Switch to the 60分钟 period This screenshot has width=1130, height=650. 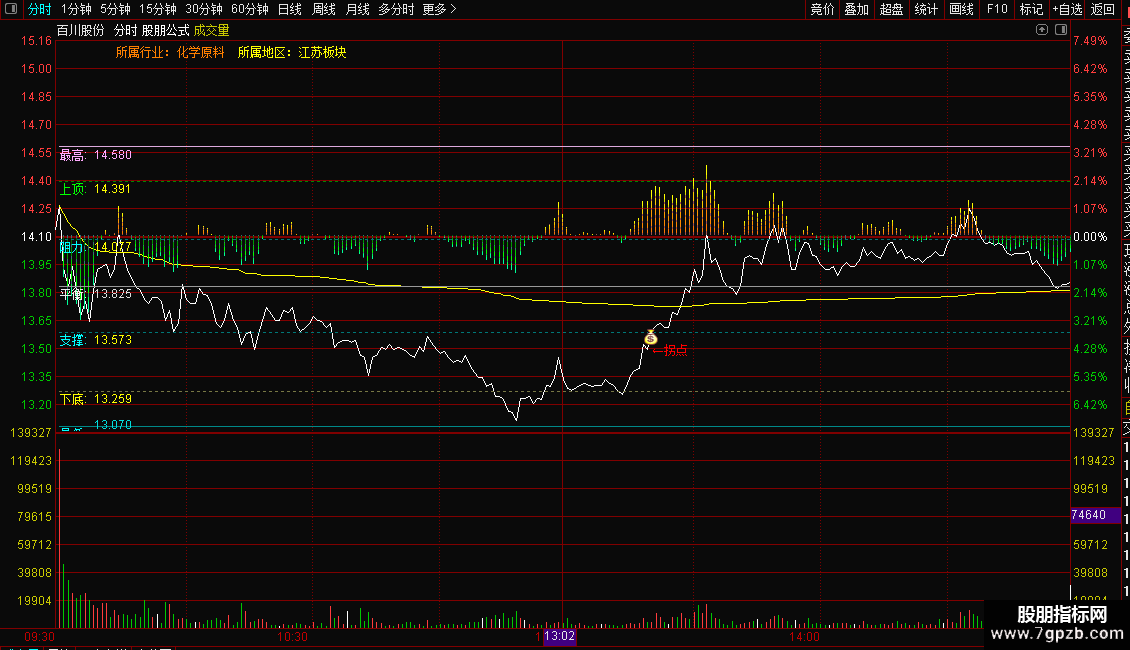point(250,9)
